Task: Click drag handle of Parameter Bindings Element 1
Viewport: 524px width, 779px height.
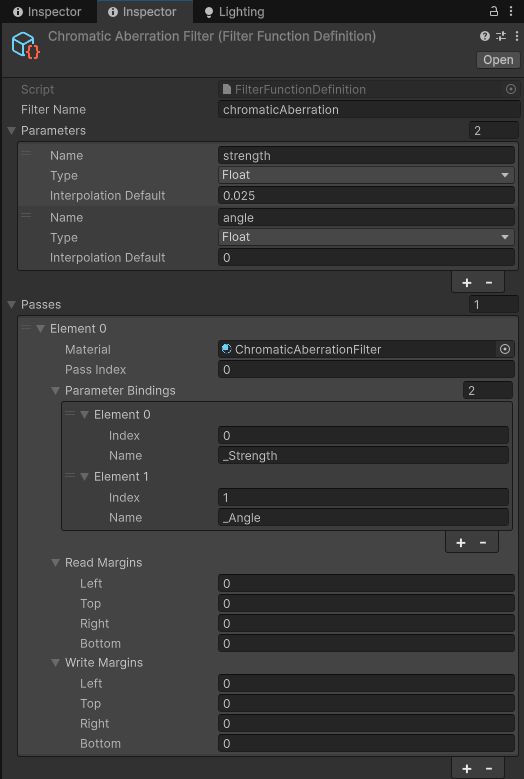Action: point(70,475)
